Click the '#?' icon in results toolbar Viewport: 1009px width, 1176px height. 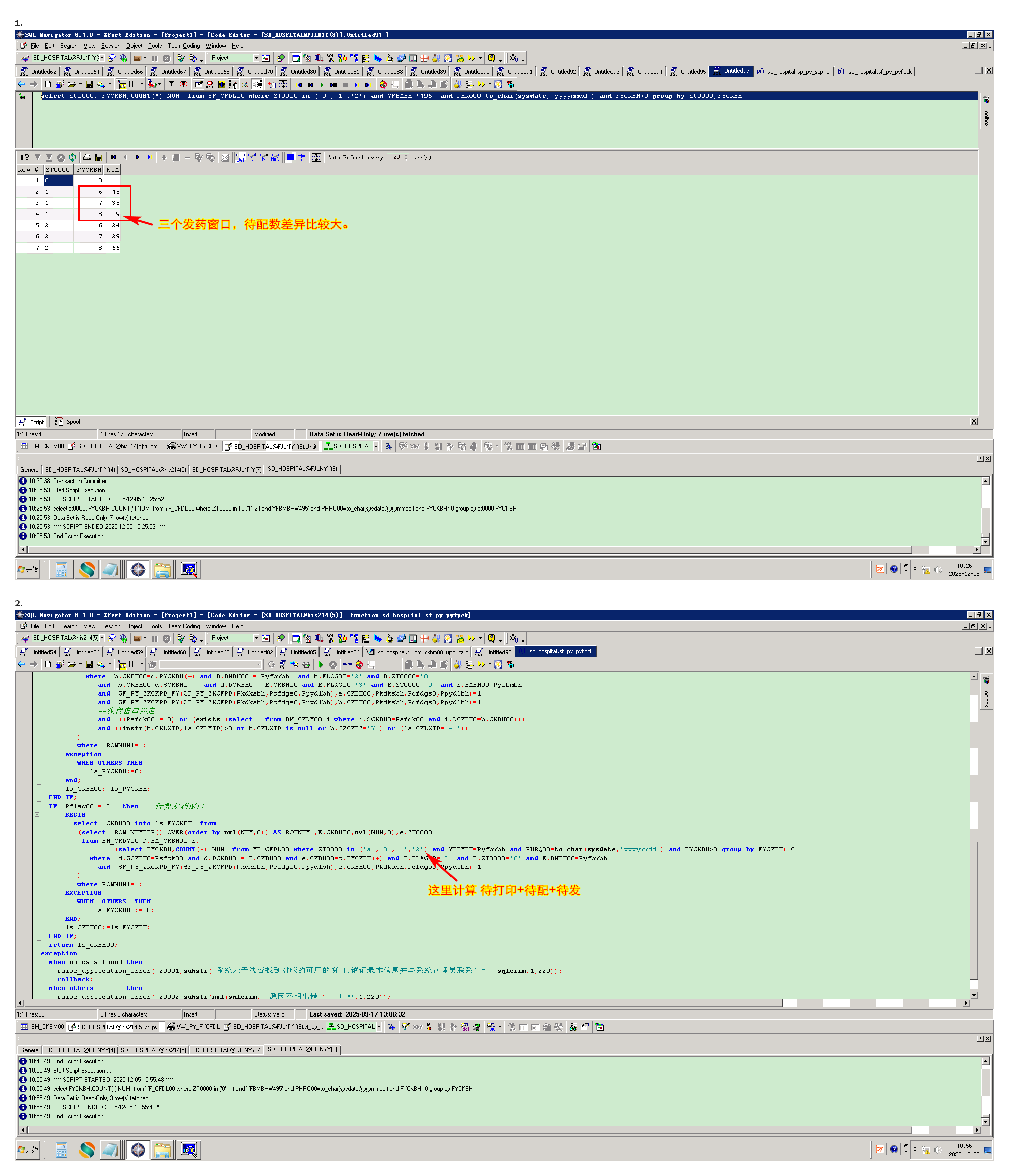pos(24,158)
